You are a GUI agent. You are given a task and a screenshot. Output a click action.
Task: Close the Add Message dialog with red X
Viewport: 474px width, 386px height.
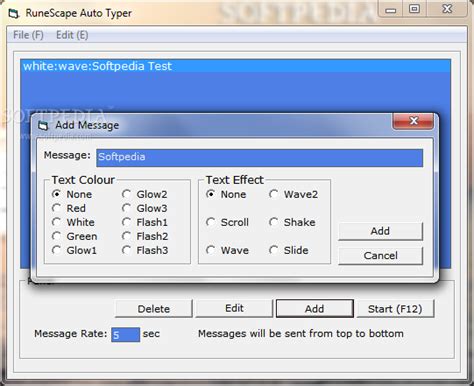tap(414, 121)
